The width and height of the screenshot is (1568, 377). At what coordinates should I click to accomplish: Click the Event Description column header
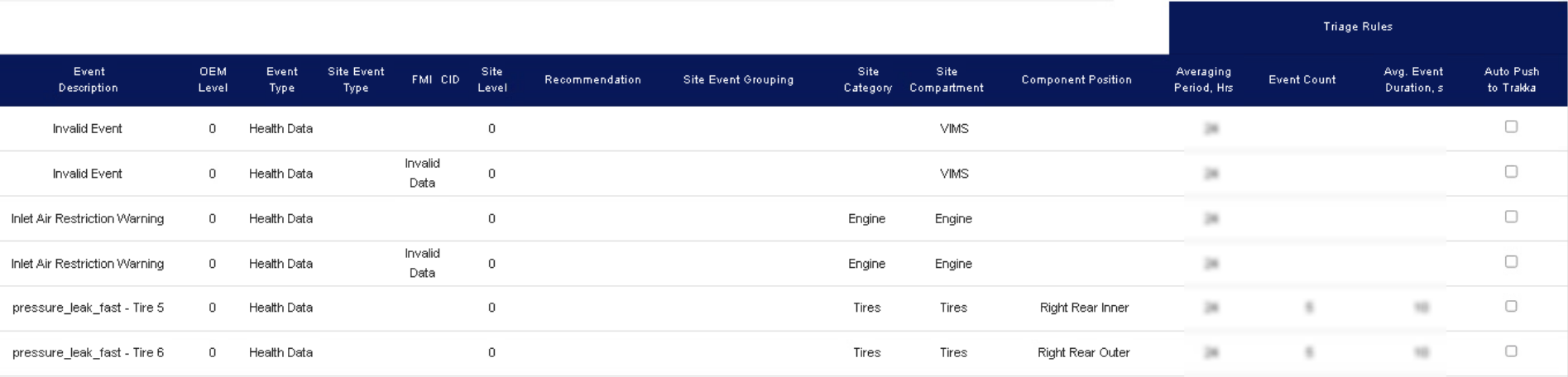click(89, 79)
